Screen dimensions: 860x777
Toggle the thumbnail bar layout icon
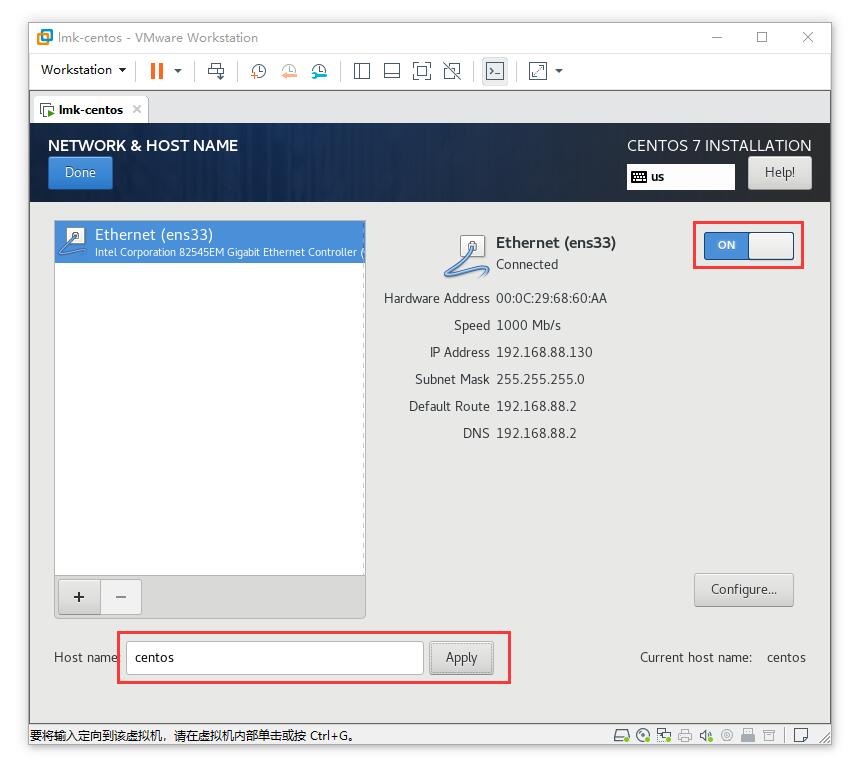click(392, 71)
